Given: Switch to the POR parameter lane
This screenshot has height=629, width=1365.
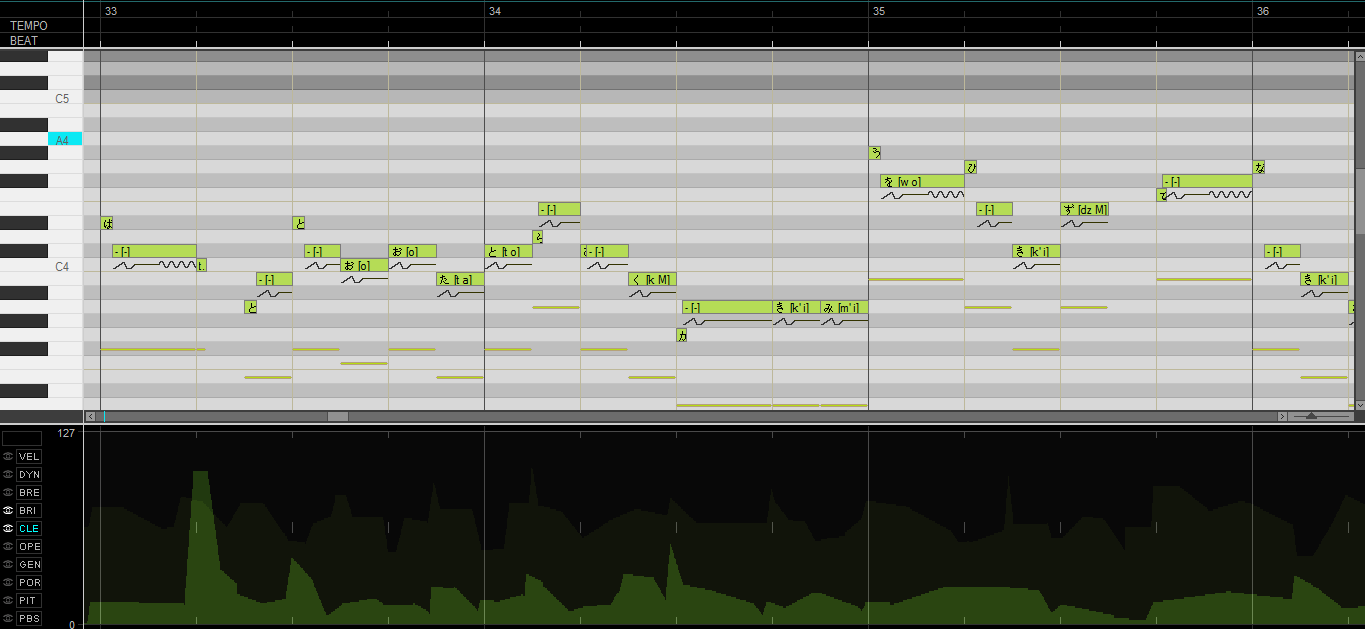Looking at the screenshot, I should click(x=29, y=582).
